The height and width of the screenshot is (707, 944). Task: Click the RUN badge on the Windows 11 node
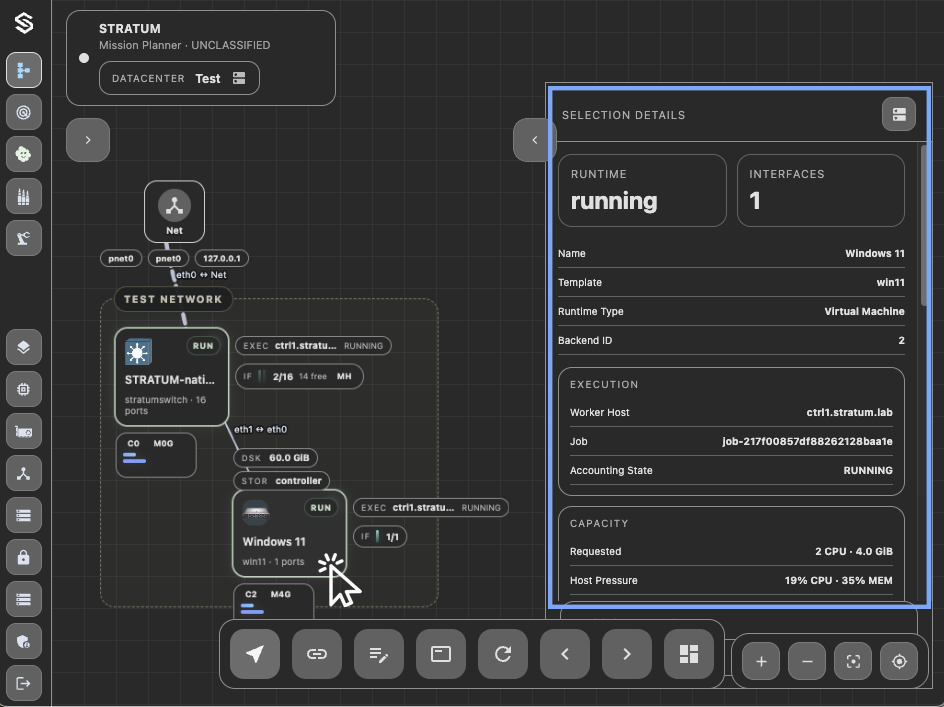[321, 508]
